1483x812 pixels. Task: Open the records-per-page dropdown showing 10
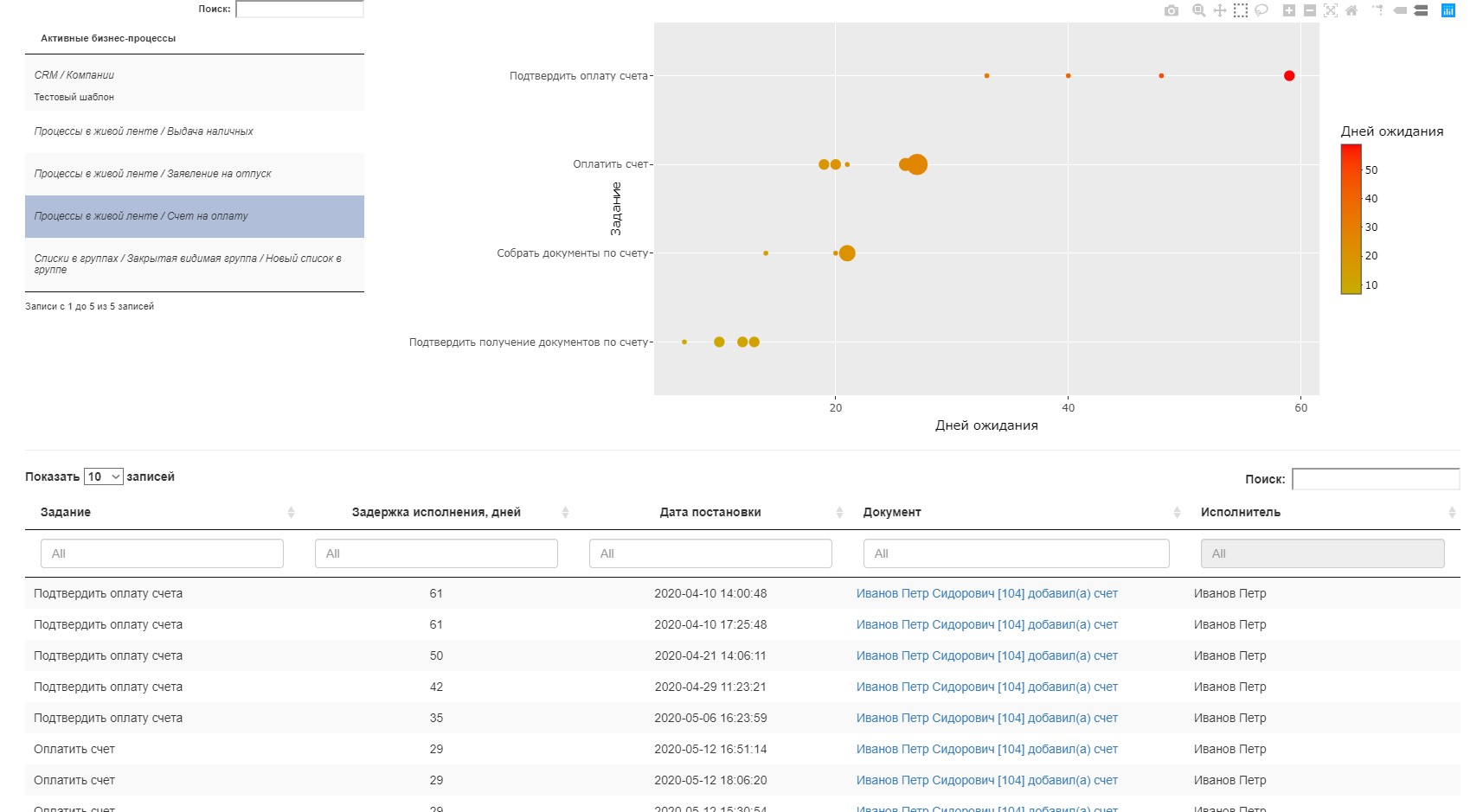pos(104,476)
